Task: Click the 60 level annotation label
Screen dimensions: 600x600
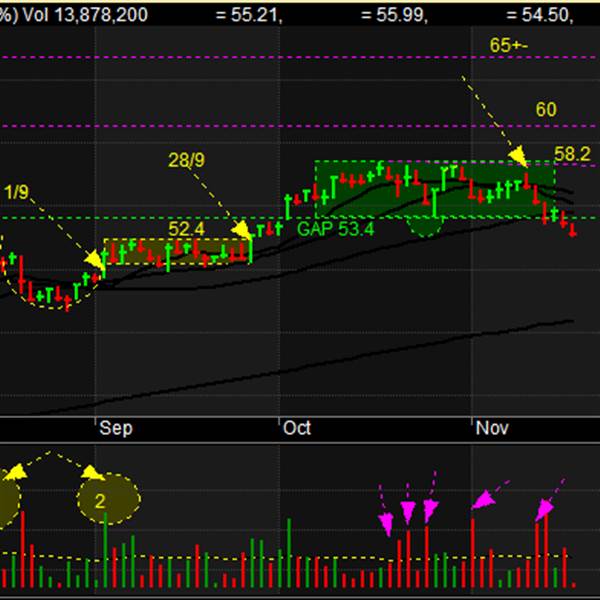Action: pos(546,110)
